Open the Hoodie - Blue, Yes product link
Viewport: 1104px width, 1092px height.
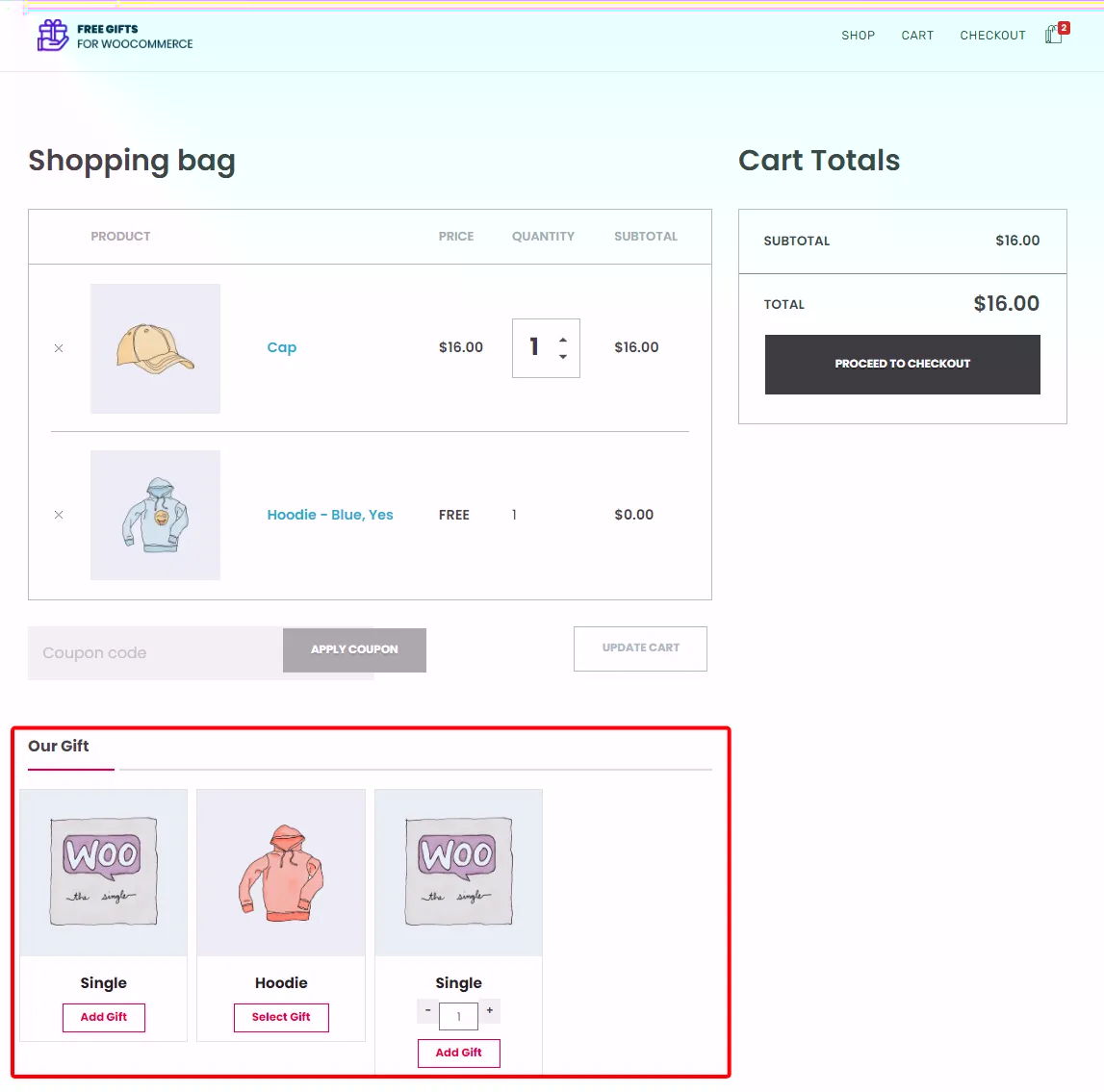pos(330,515)
